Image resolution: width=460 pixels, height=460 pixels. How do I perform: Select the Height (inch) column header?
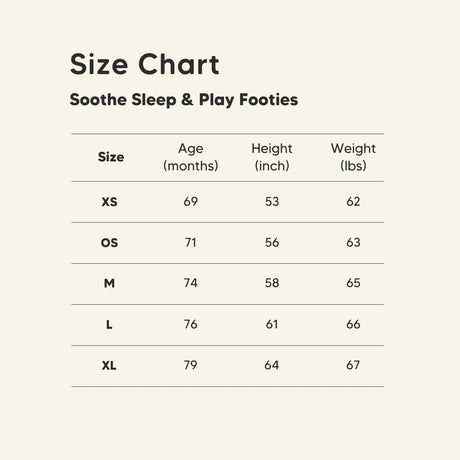coord(272,157)
